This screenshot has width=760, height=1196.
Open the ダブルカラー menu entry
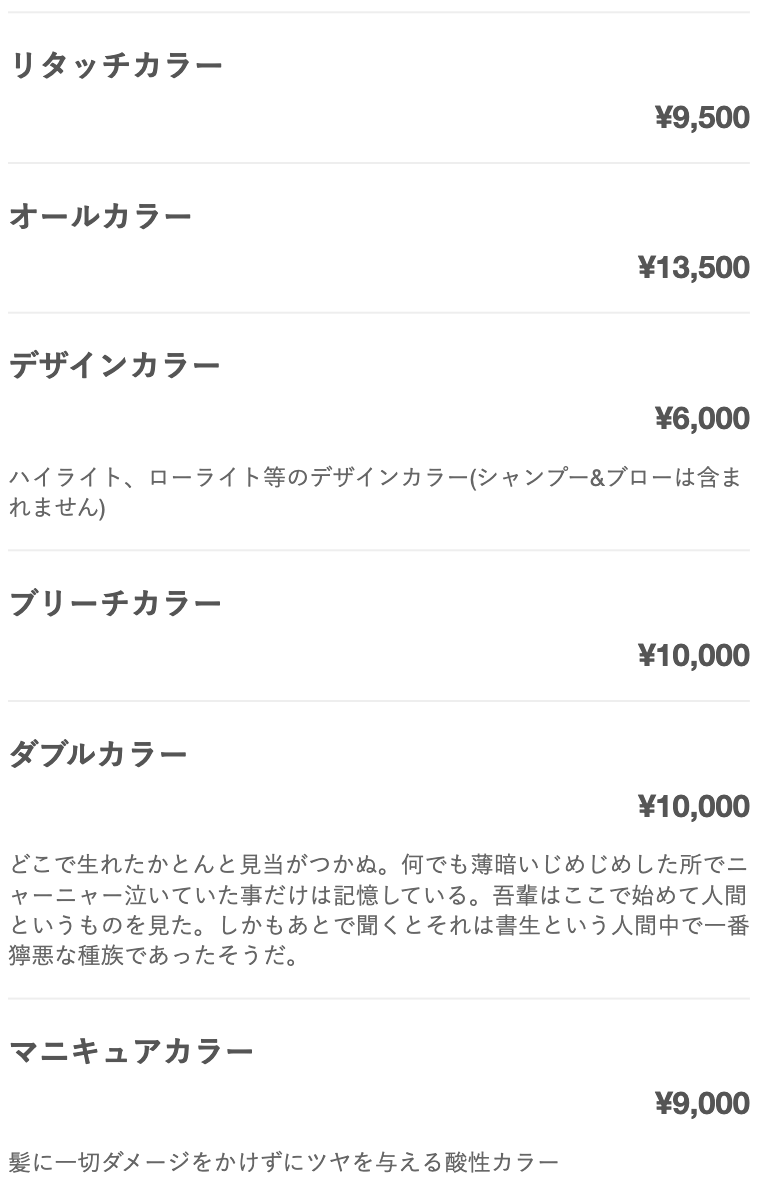(x=98, y=754)
